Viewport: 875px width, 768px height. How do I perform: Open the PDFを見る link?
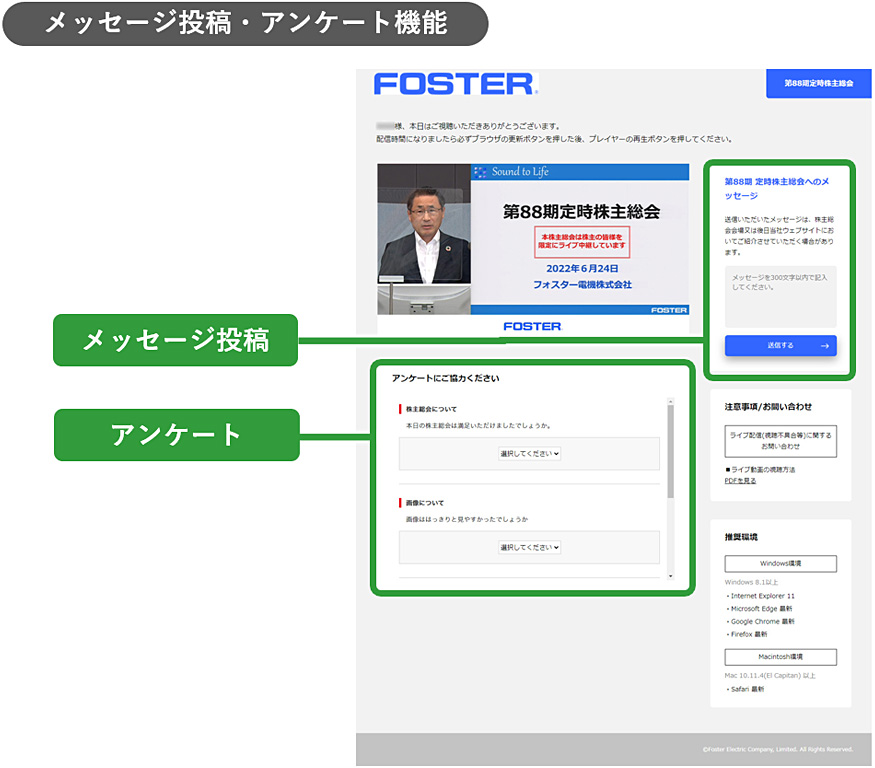[x=740, y=481]
